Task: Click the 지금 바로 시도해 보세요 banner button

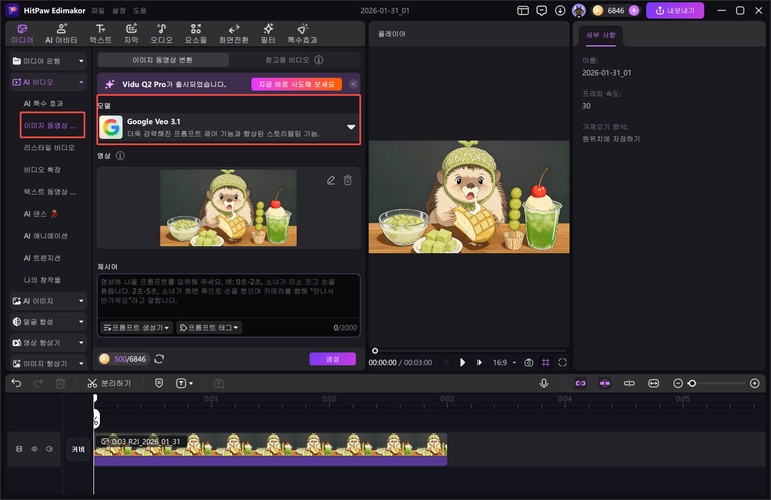Action: pyautogui.click(x=297, y=84)
